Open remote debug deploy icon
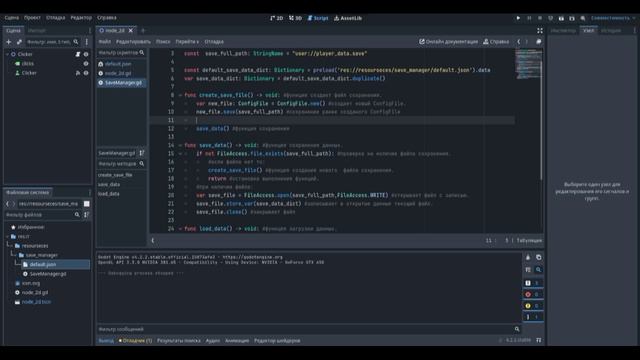Screen dimensions: 640x360 tap(550, 18)
